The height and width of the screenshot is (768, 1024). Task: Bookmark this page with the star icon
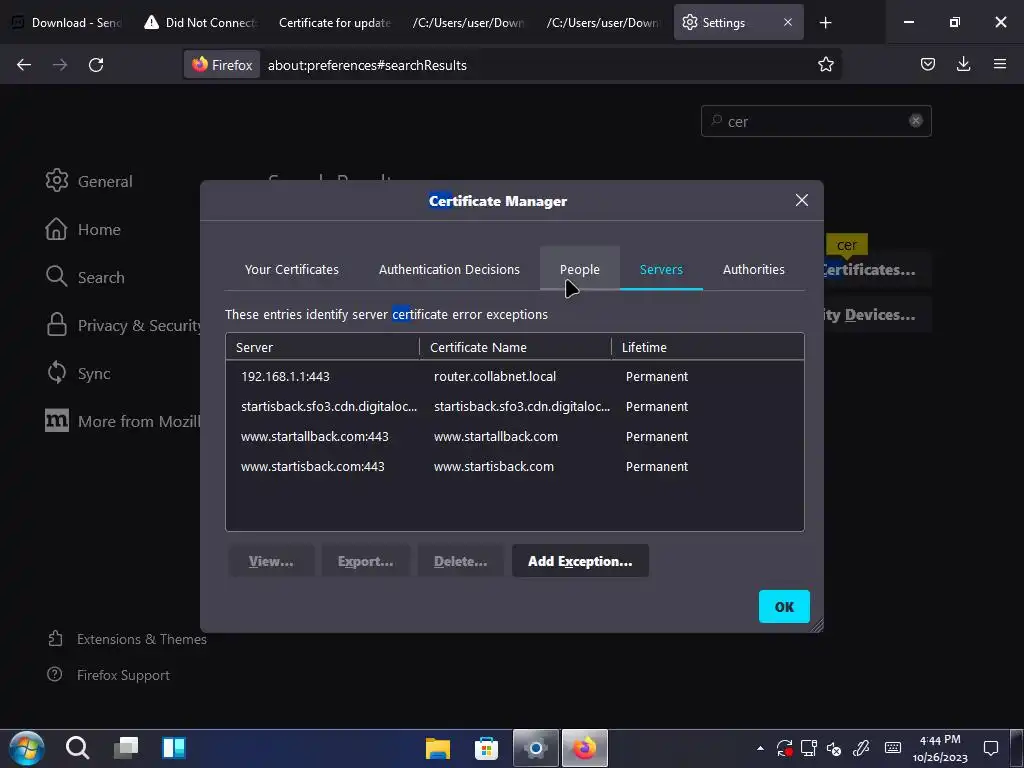coord(825,64)
